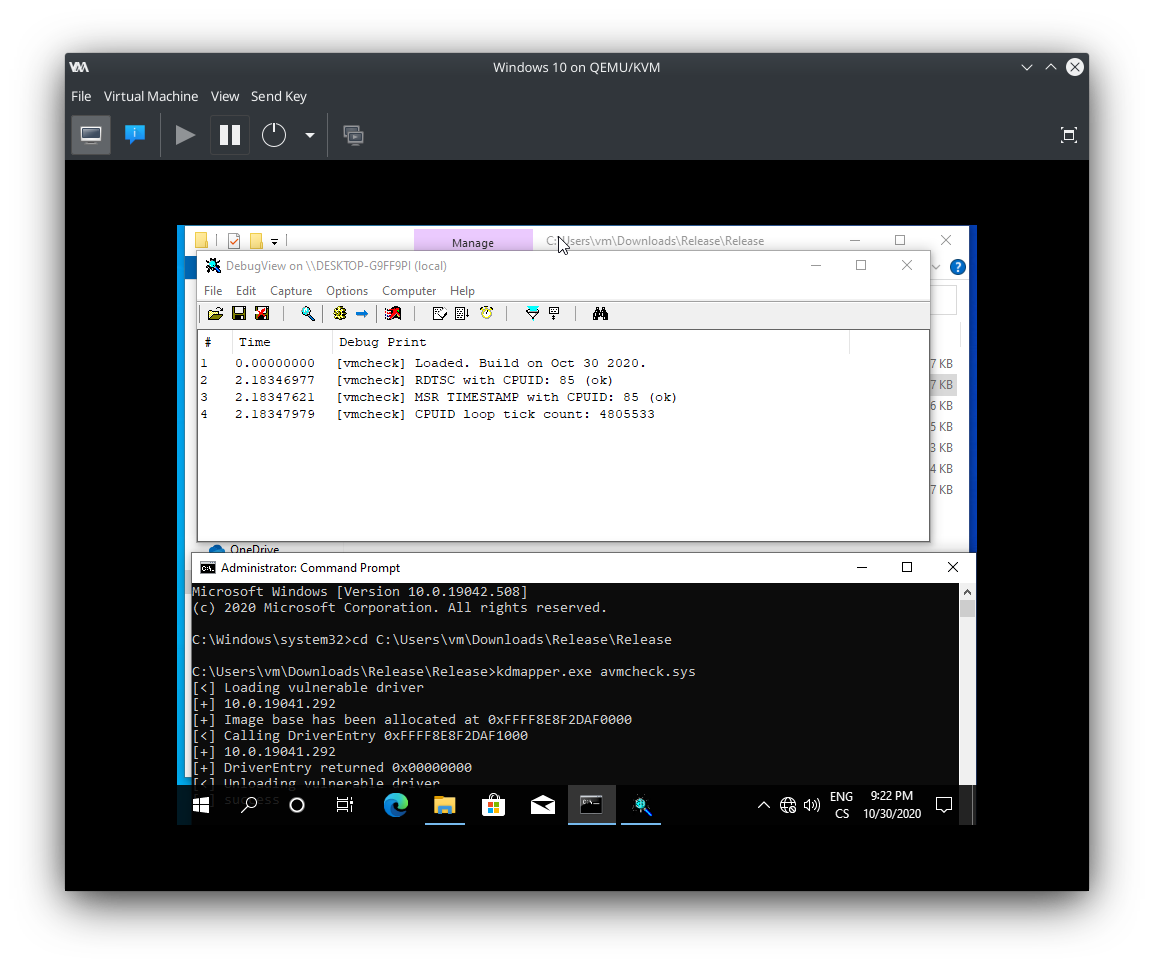Click the Explorer help question mark icon
Image resolution: width=1154 pixels, height=968 pixels.
tap(957, 267)
